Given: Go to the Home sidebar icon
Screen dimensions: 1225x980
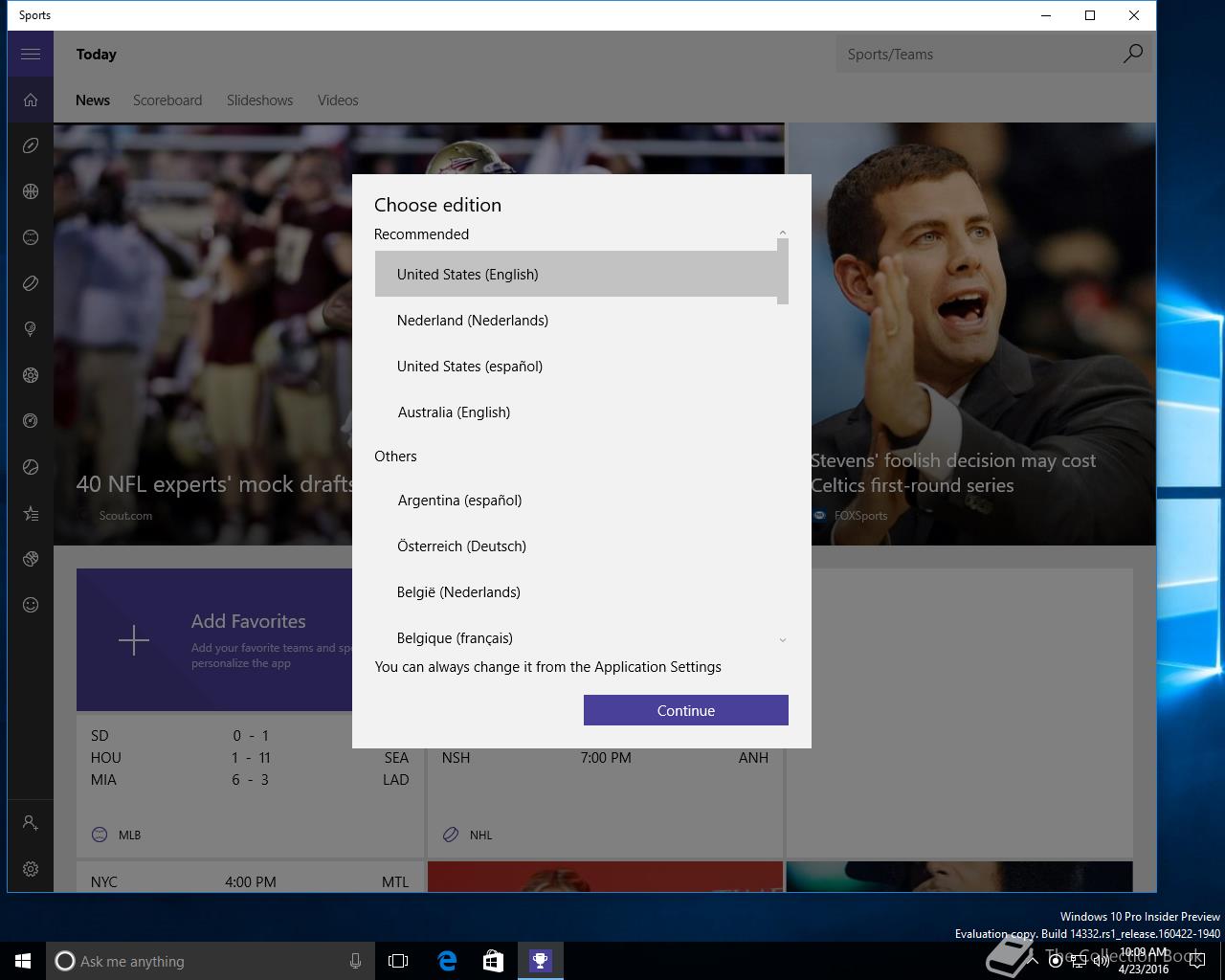Looking at the screenshot, I should 31,100.
